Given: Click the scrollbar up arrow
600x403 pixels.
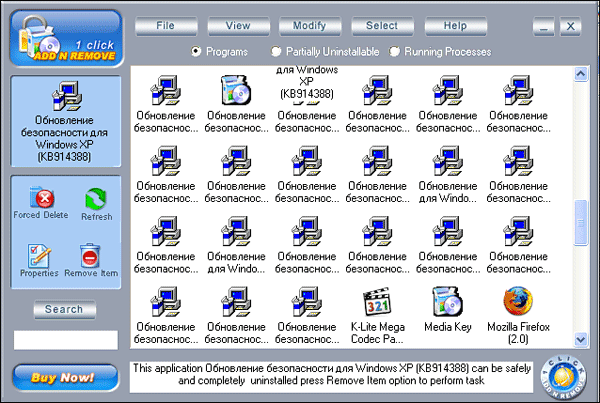Looking at the screenshot, I should pos(580,73).
